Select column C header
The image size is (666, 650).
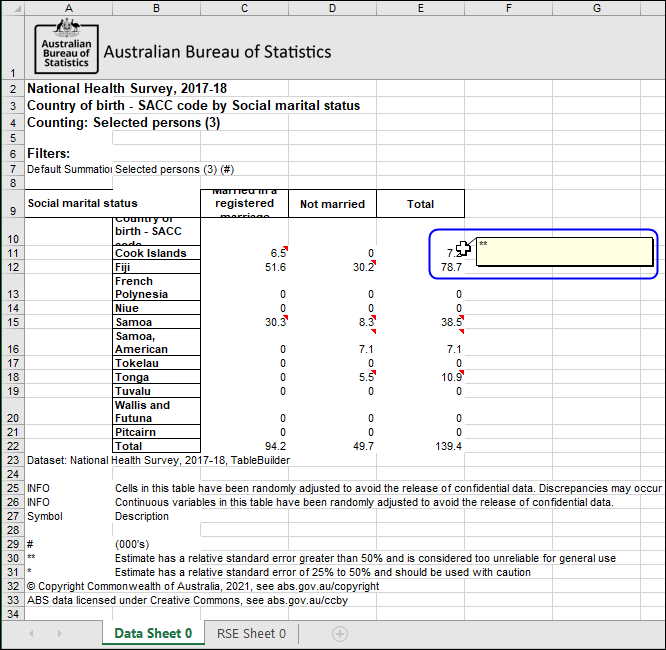244,8
